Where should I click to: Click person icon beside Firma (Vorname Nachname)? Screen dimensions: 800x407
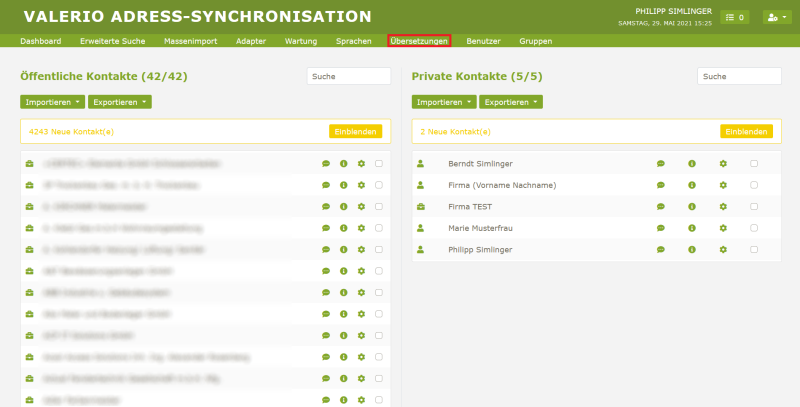(x=420, y=185)
